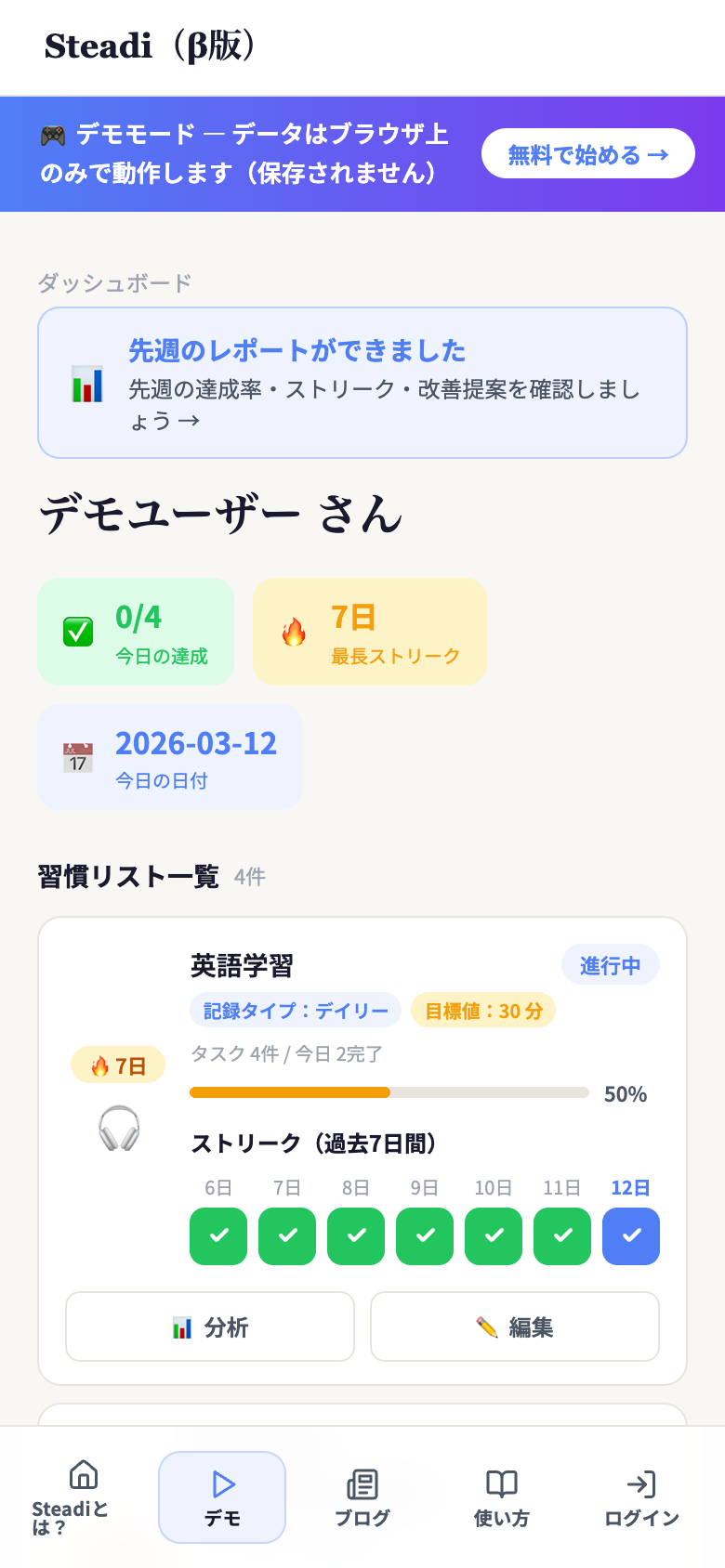
Task: Switch to the 使い方 tab
Action: click(502, 1496)
